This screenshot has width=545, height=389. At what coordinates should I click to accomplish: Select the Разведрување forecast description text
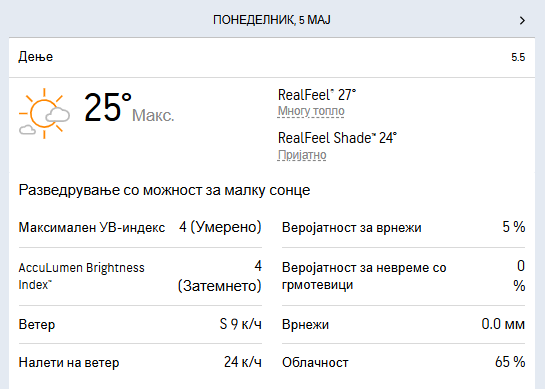click(x=164, y=190)
